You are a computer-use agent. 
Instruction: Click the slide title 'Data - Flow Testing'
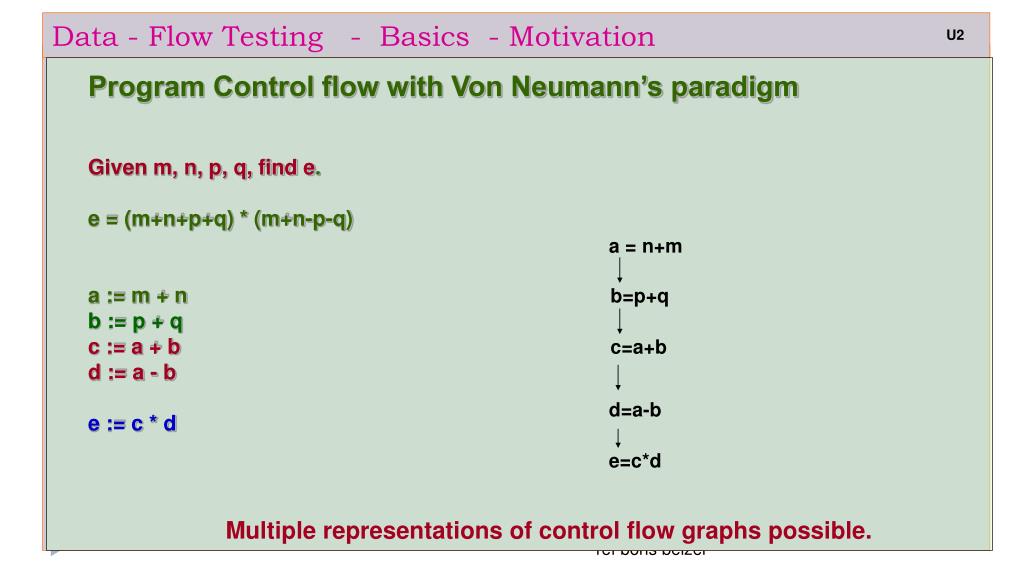tap(188, 37)
